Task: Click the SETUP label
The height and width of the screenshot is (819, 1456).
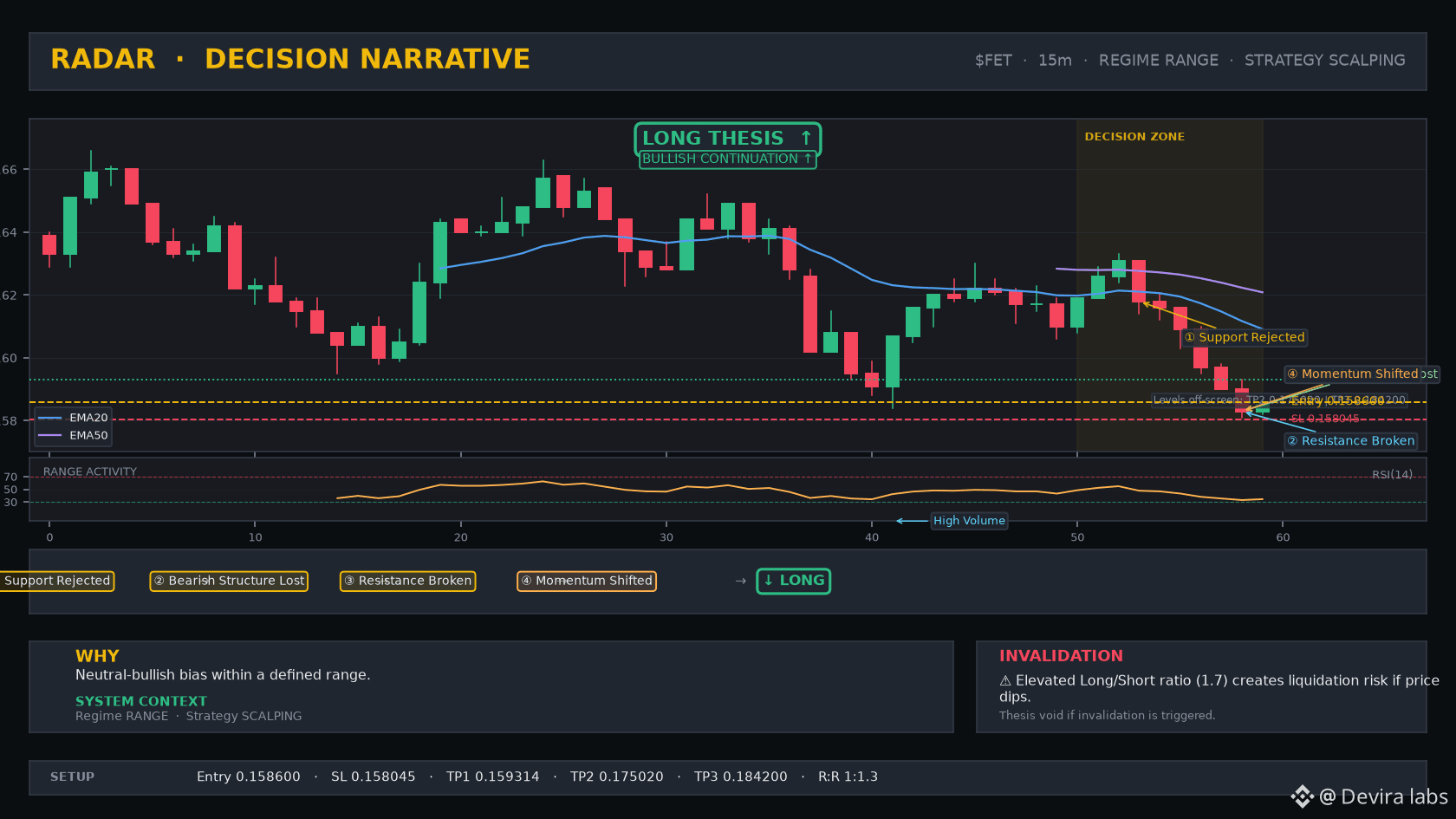Action: (x=72, y=777)
